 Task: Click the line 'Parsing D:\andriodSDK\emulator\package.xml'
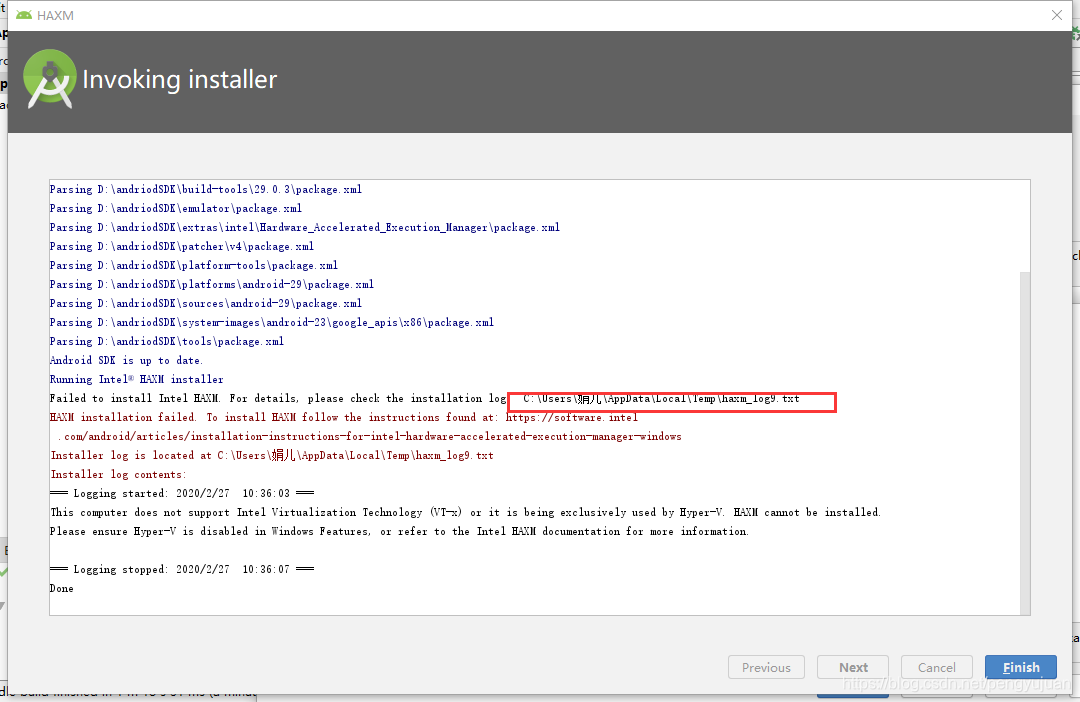pyautogui.click(x=176, y=208)
